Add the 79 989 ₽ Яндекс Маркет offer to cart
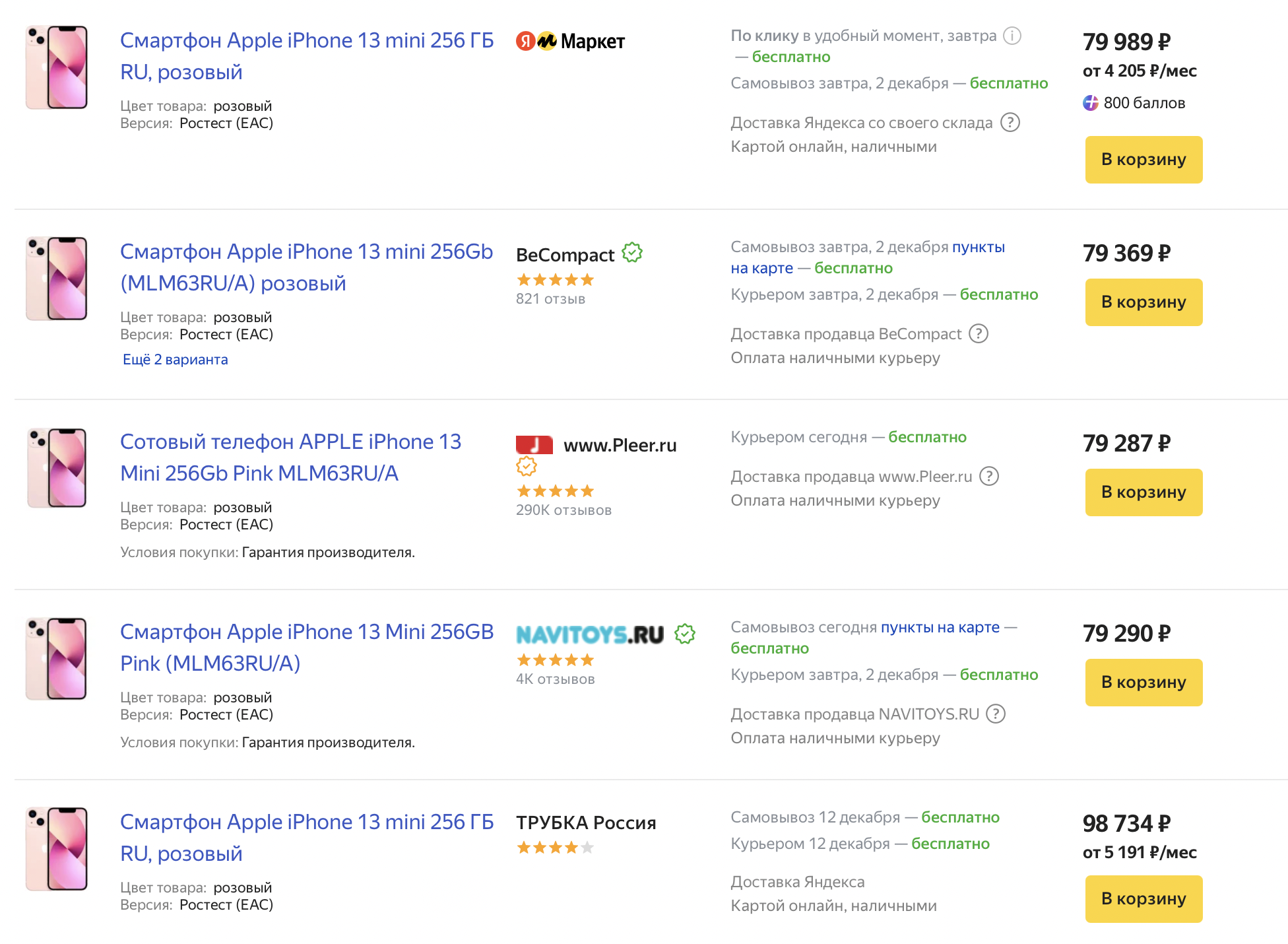The image size is (1288, 944). (x=1143, y=160)
